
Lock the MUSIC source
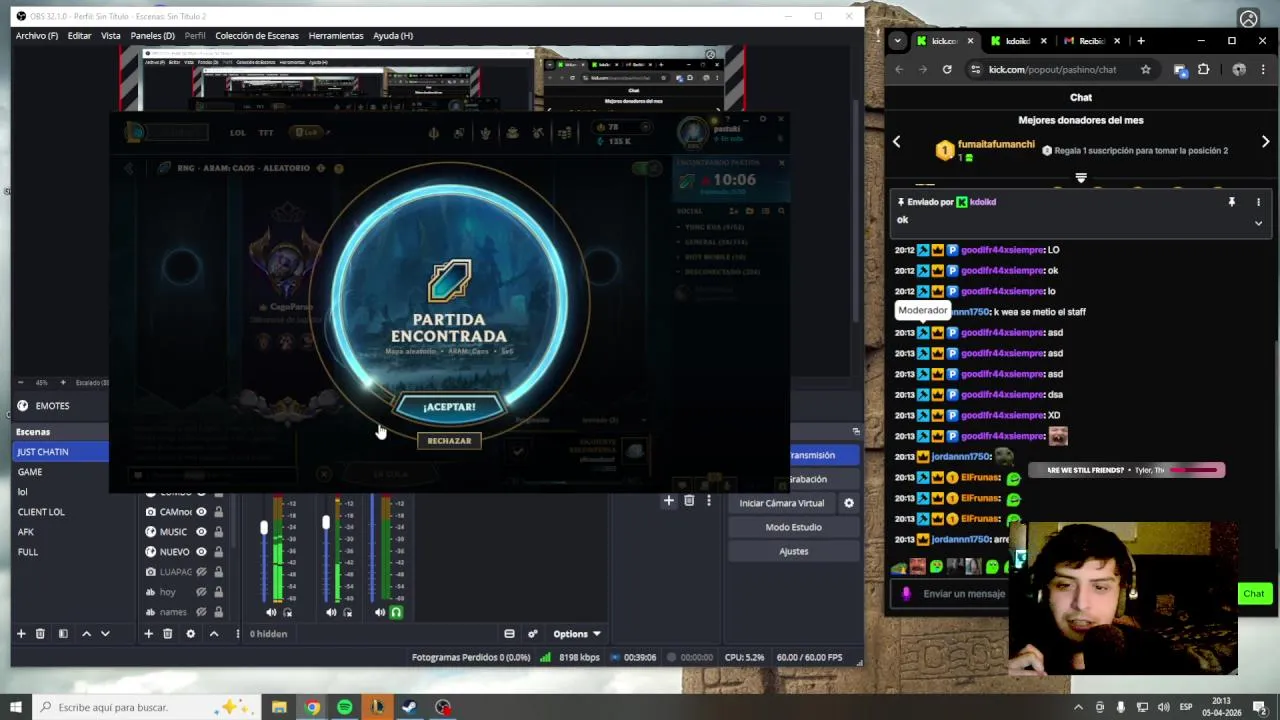[218, 532]
